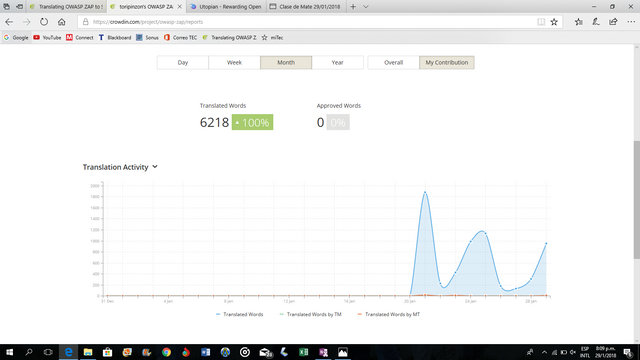Set these tabs aside
Viewport: 640px width, 360px height.
pos(19,7)
